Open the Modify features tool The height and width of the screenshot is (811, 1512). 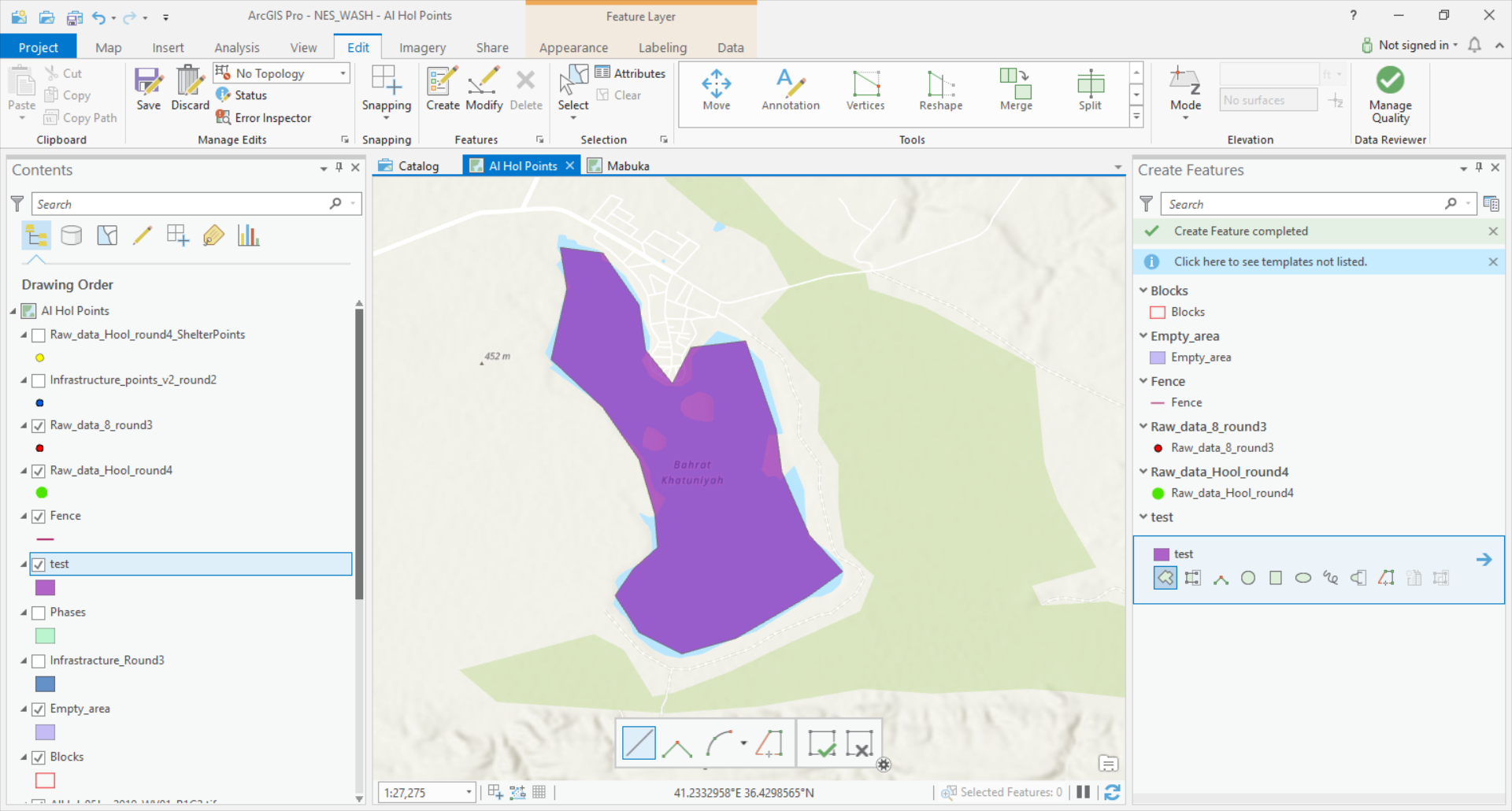(x=484, y=88)
